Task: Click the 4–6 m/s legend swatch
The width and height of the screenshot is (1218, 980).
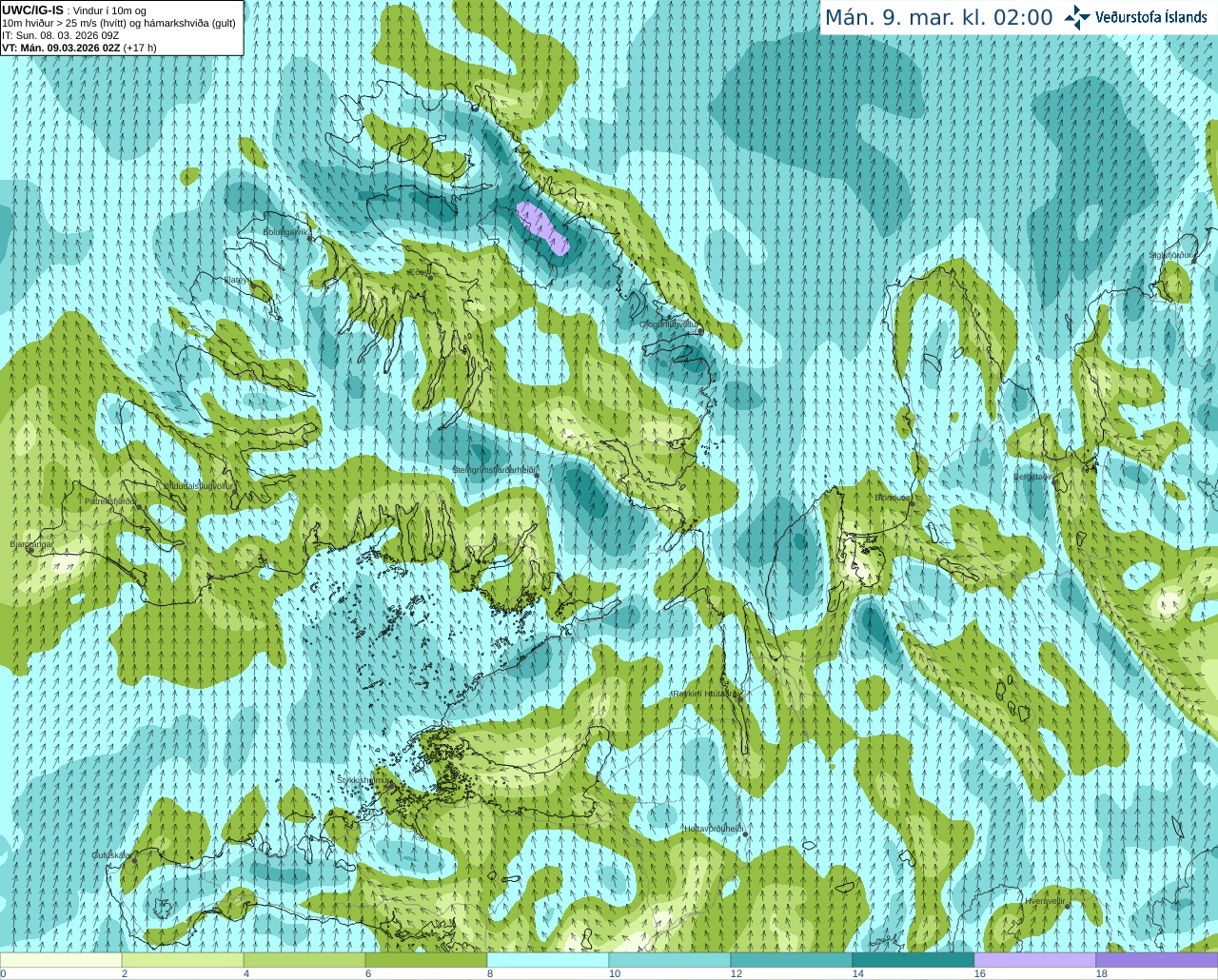Action: 304,960
